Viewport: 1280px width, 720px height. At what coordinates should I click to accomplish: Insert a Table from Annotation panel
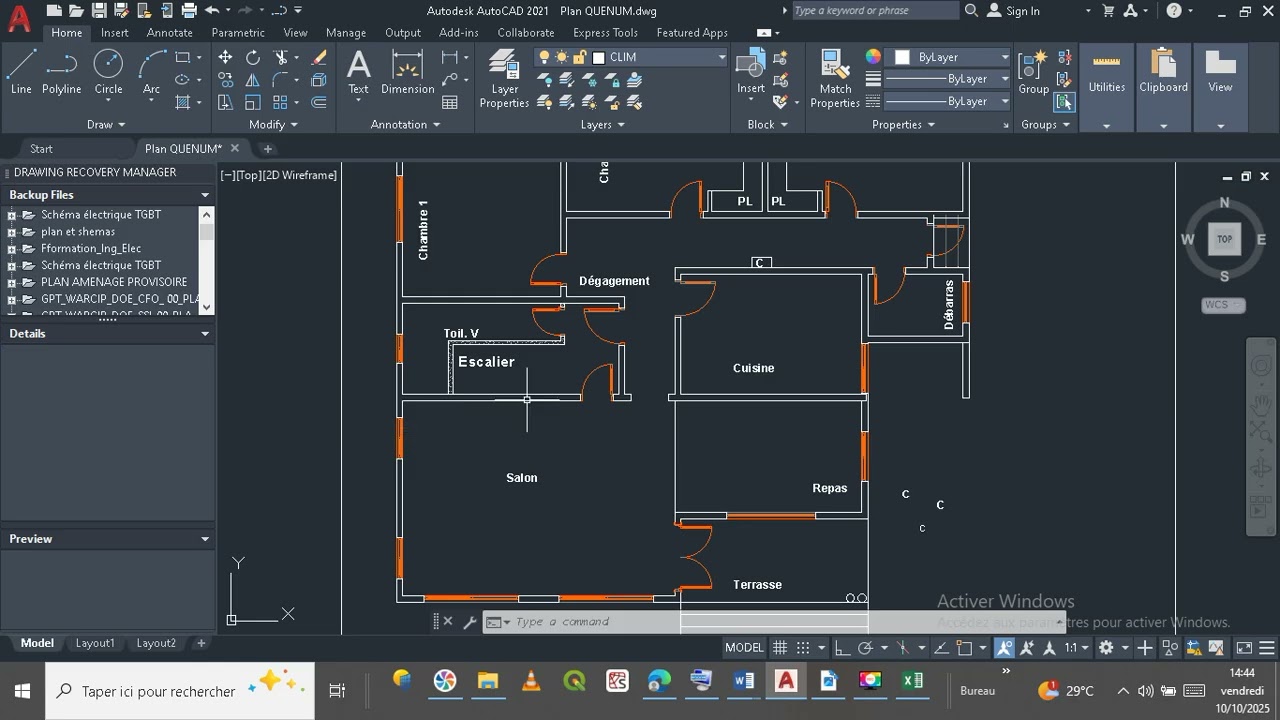pos(450,102)
